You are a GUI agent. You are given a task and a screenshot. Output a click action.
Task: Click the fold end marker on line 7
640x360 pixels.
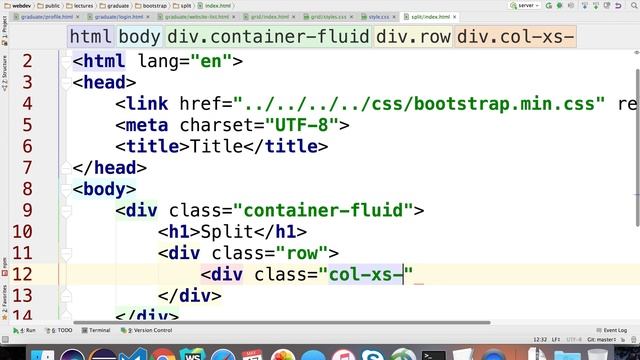pos(66,168)
